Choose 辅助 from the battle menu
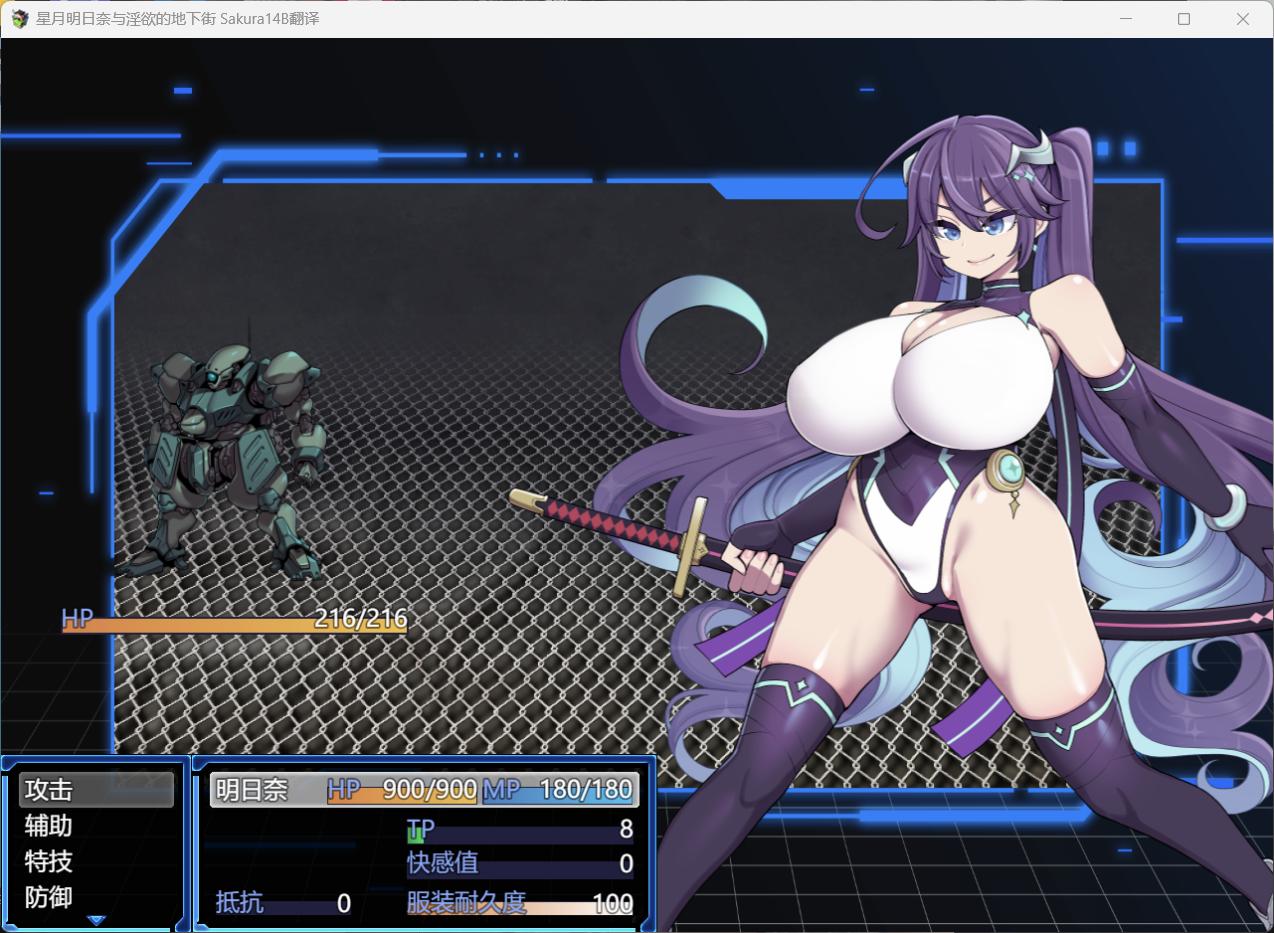 pyautogui.click(x=49, y=826)
